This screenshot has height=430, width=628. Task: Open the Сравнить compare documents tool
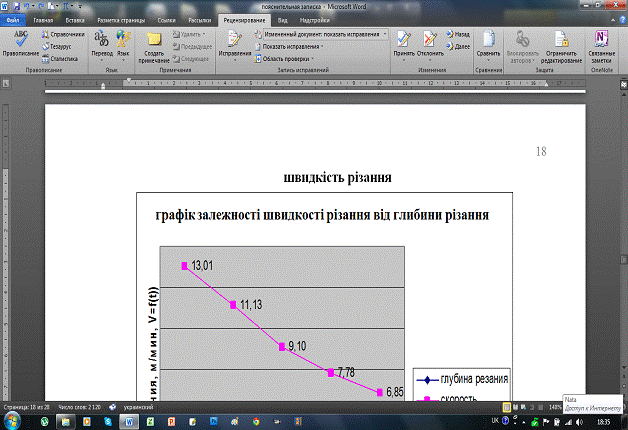click(x=488, y=40)
